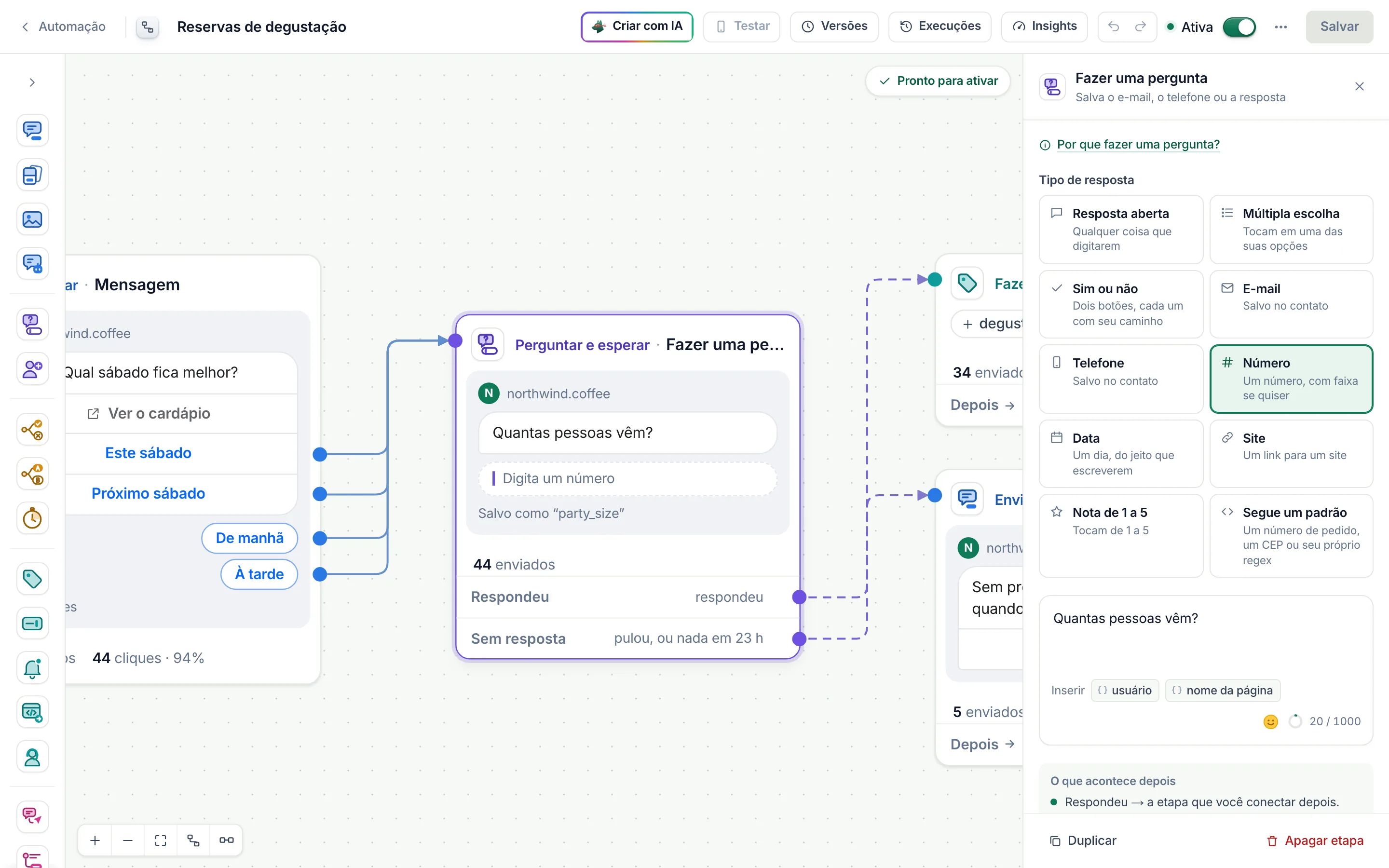Toggle the Ativa automation switch
Viewport: 1389px width, 868px height.
(x=1239, y=27)
